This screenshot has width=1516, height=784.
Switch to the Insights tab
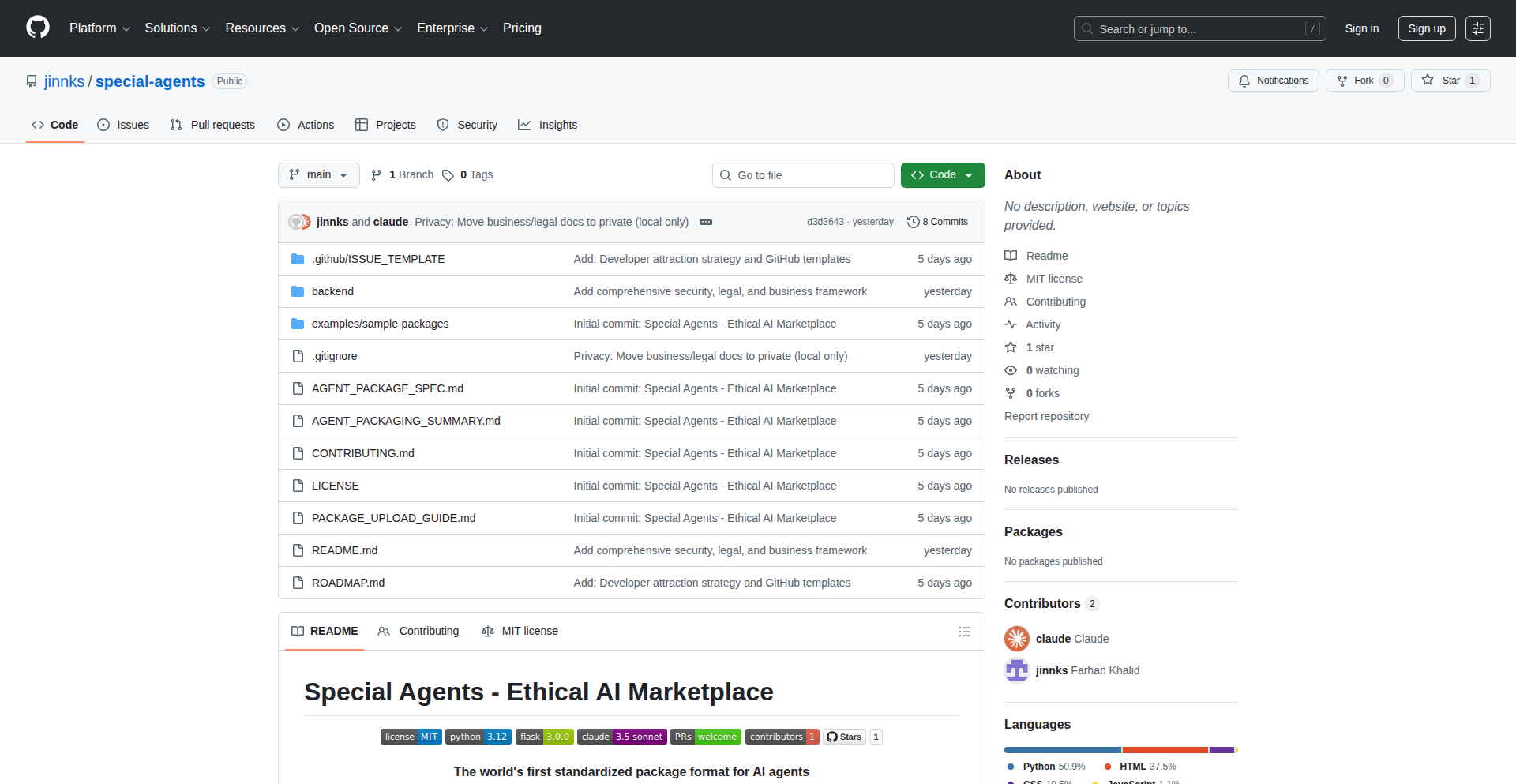548,125
